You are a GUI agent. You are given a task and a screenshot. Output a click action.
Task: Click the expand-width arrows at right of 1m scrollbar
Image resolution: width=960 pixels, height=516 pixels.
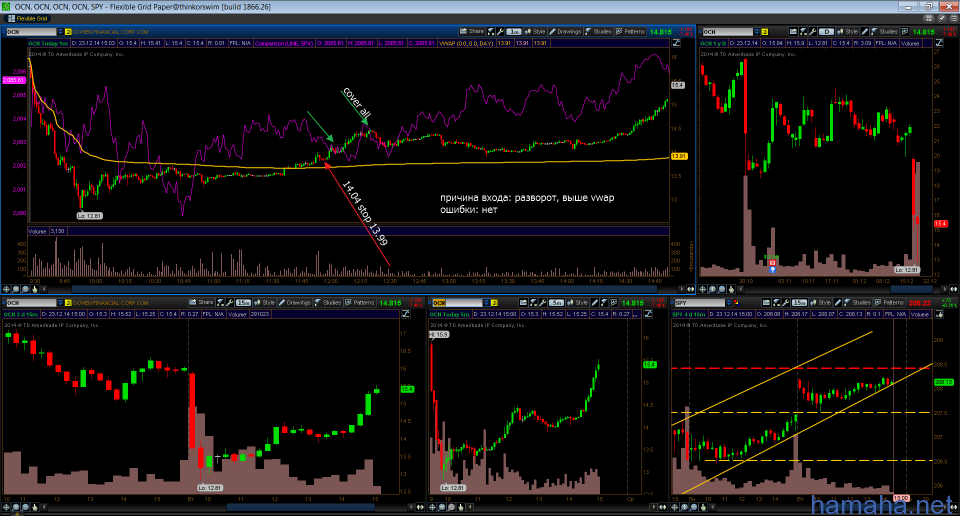[691, 289]
